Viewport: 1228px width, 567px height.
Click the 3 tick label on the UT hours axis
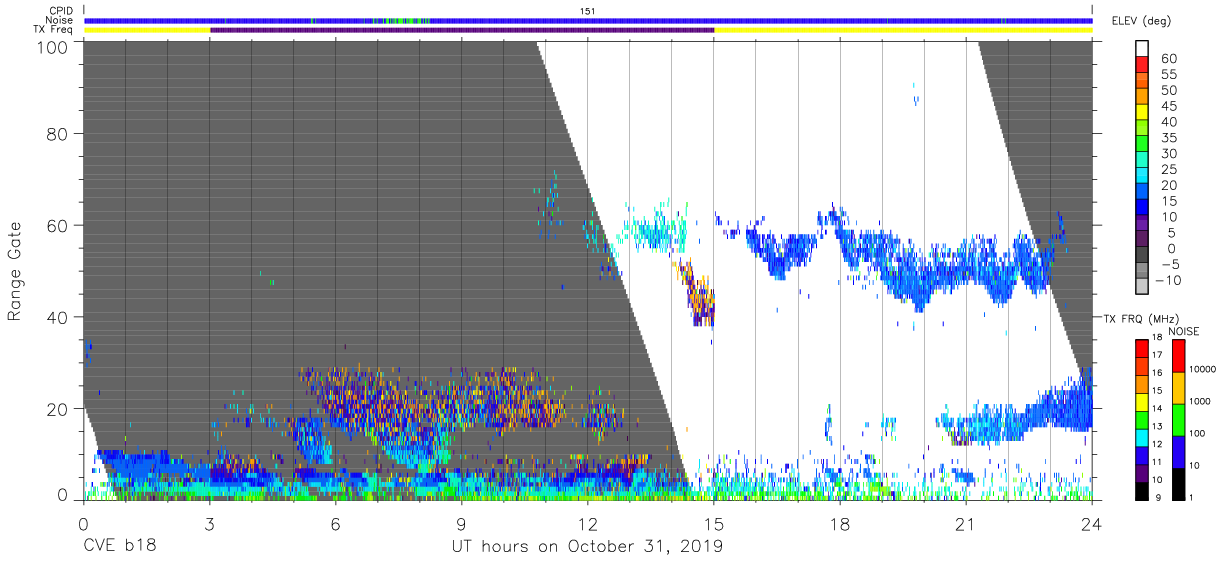tap(209, 522)
